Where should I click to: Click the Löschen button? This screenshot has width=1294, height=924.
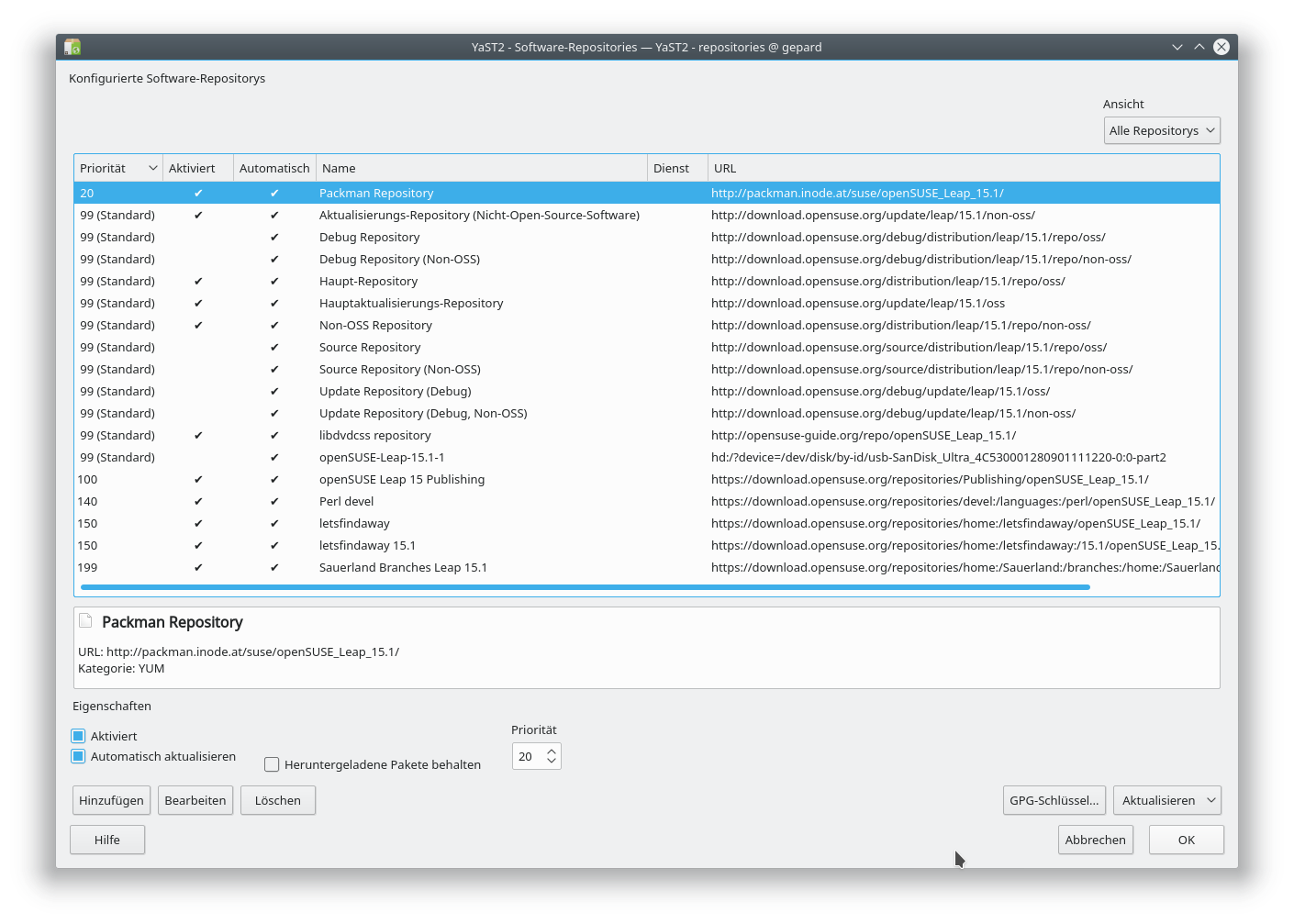[x=278, y=800]
